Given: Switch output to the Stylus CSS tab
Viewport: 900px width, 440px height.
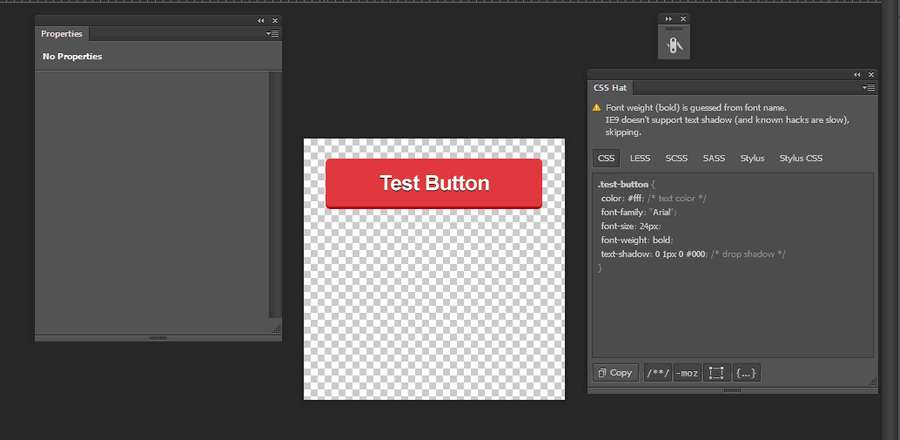Looking at the screenshot, I should (x=801, y=158).
